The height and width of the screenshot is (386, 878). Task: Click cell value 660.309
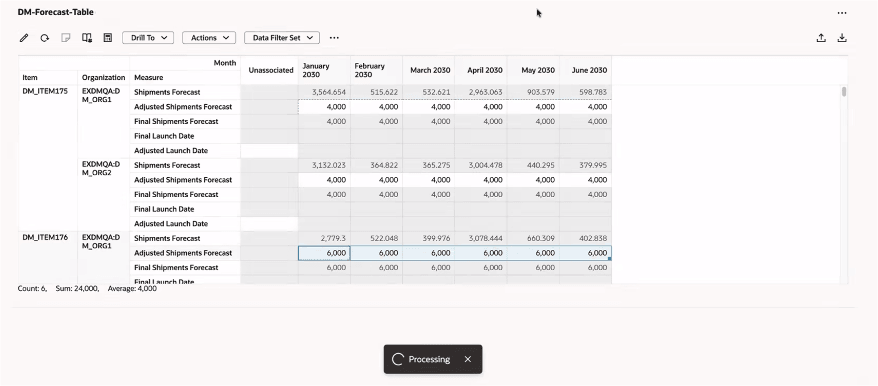pyautogui.click(x=540, y=238)
